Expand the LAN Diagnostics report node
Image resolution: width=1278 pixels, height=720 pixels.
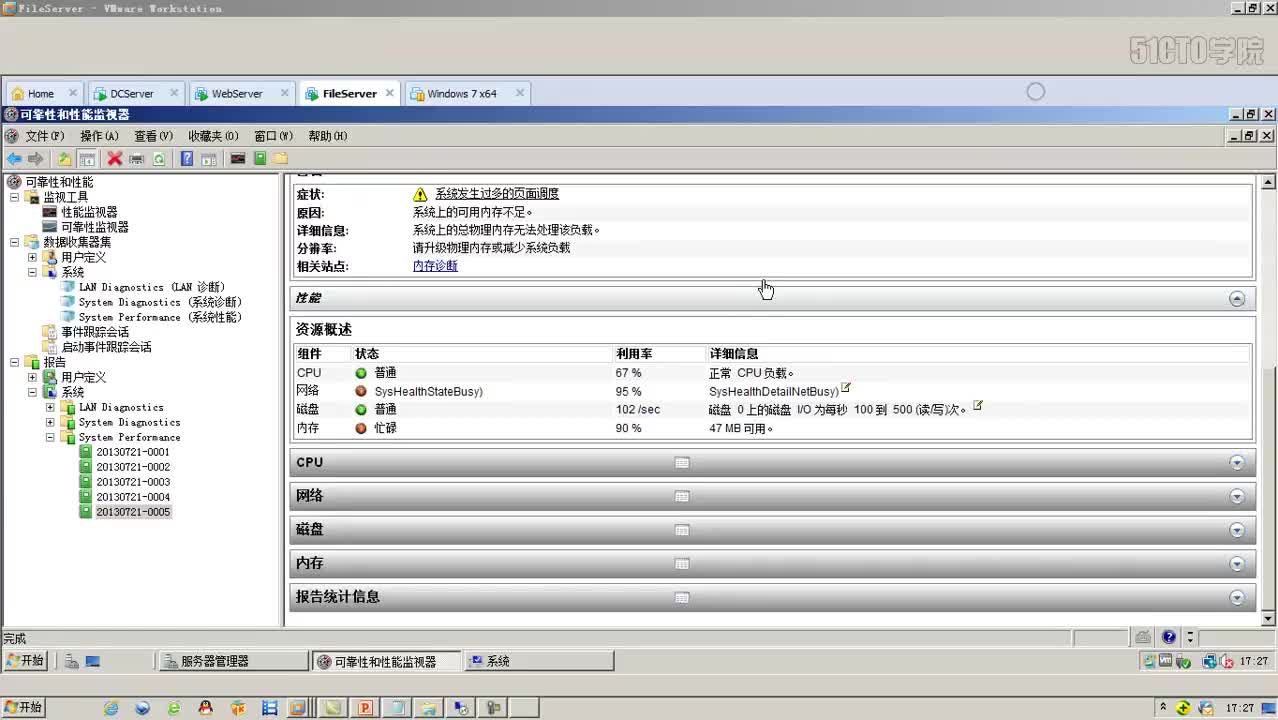point(51,407)
